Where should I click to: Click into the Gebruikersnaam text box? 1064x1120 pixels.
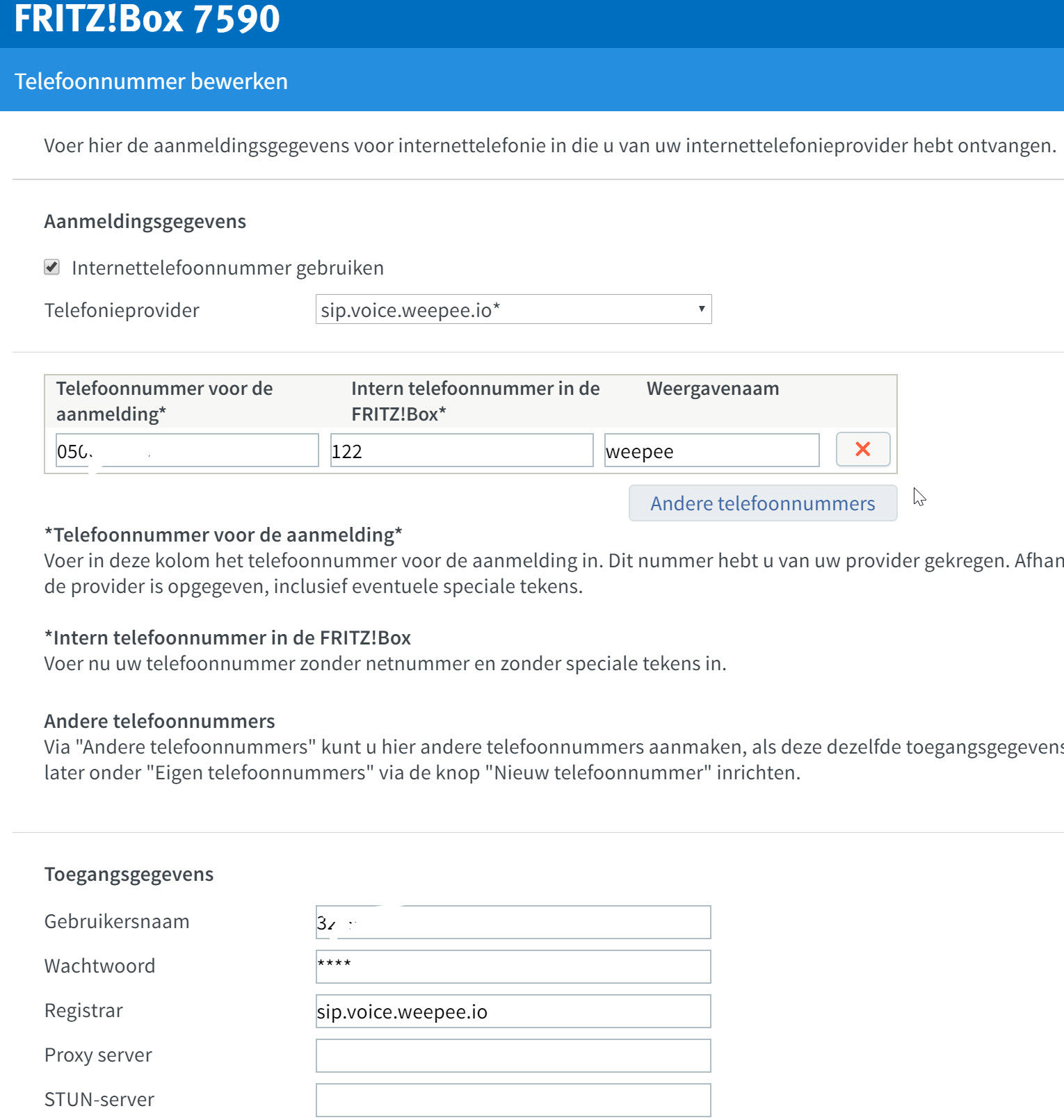(513, 923)
